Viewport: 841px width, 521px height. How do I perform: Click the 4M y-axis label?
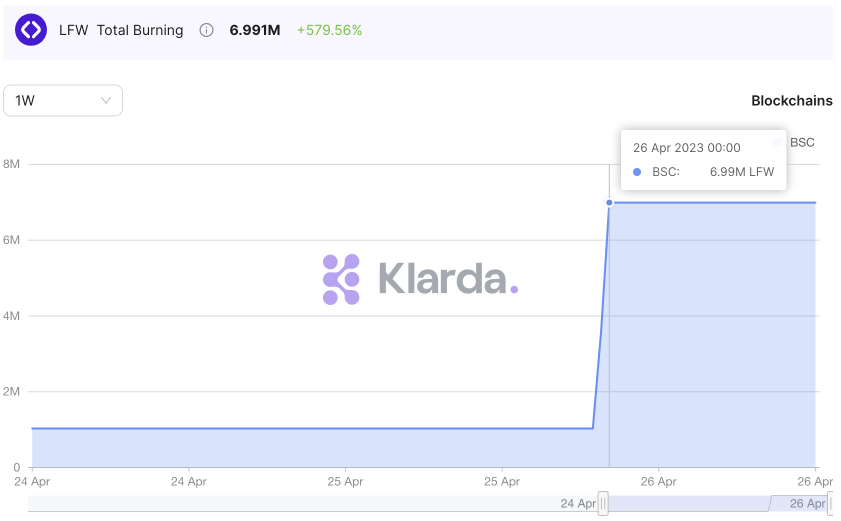[x=11, y=316]
